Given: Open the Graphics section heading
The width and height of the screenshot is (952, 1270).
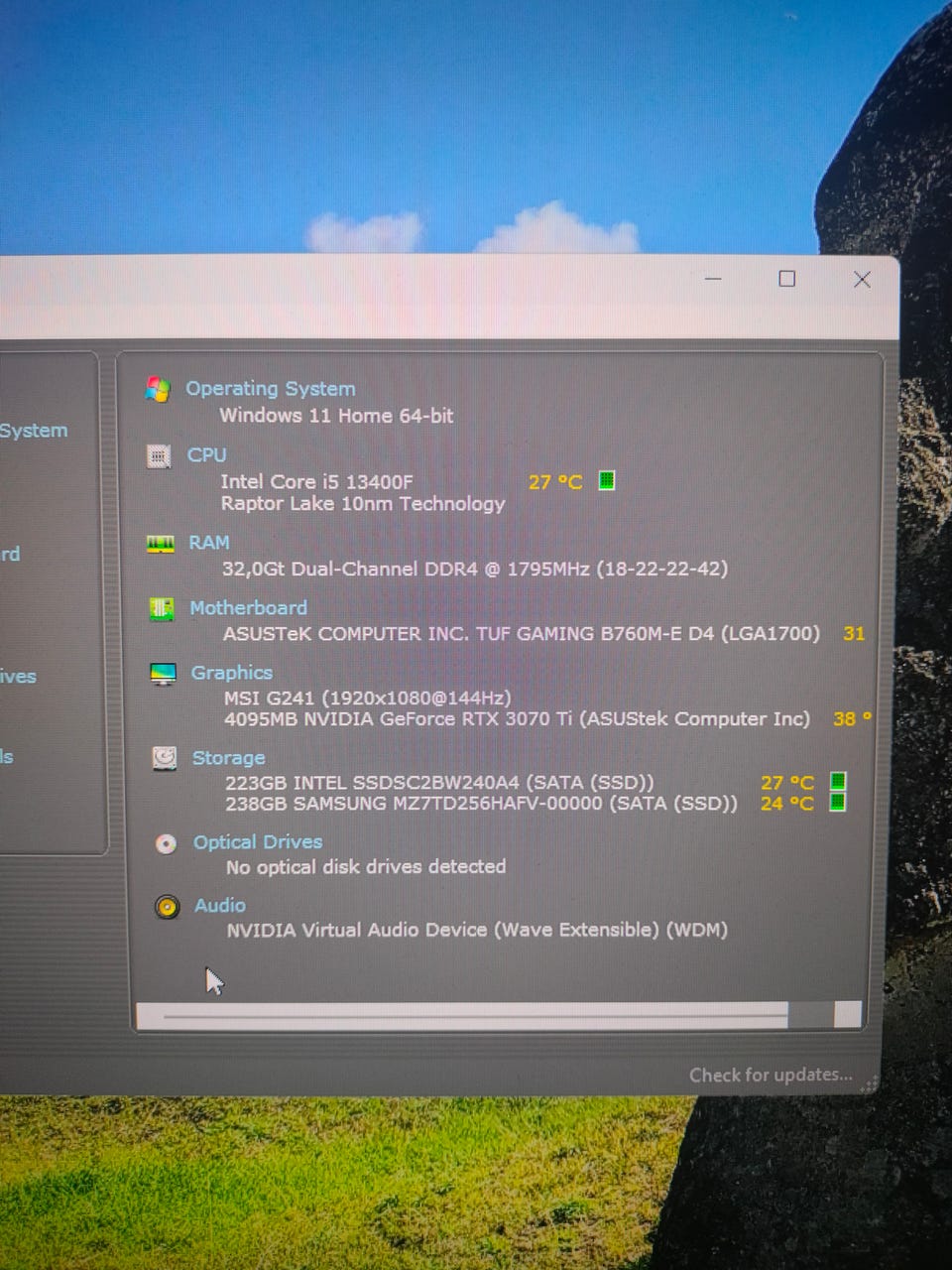Looking at the screenshot, I should tap(232, 673).
